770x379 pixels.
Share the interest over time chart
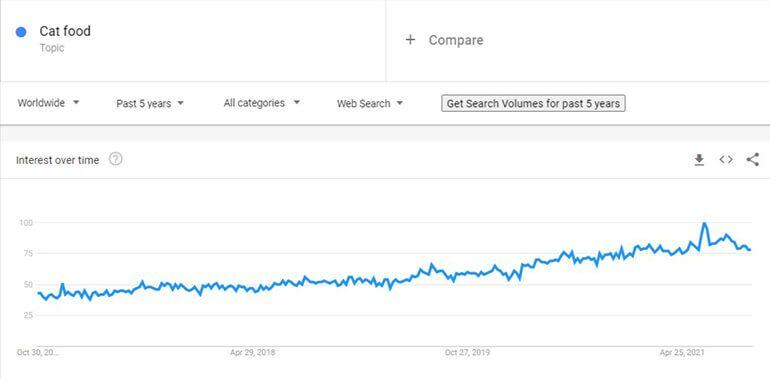[x=752, y=160]
